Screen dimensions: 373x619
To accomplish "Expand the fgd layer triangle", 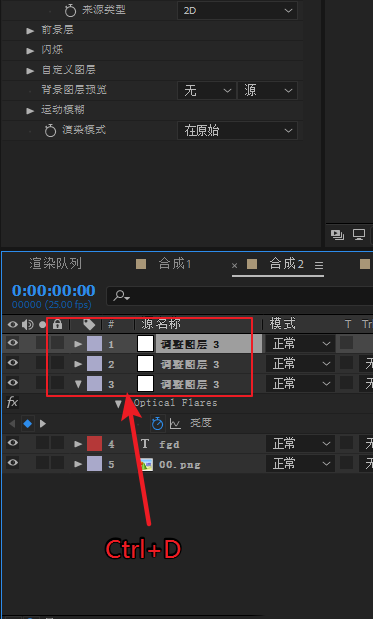I will point(78,444).
